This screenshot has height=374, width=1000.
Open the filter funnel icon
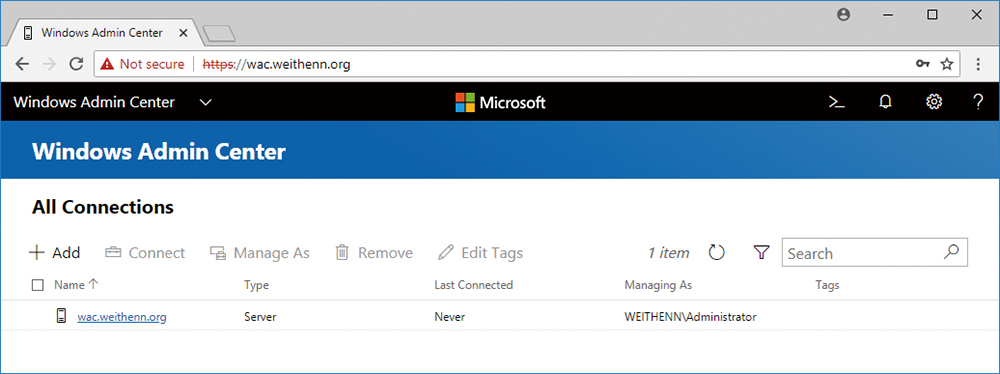(x=761, y=253)
